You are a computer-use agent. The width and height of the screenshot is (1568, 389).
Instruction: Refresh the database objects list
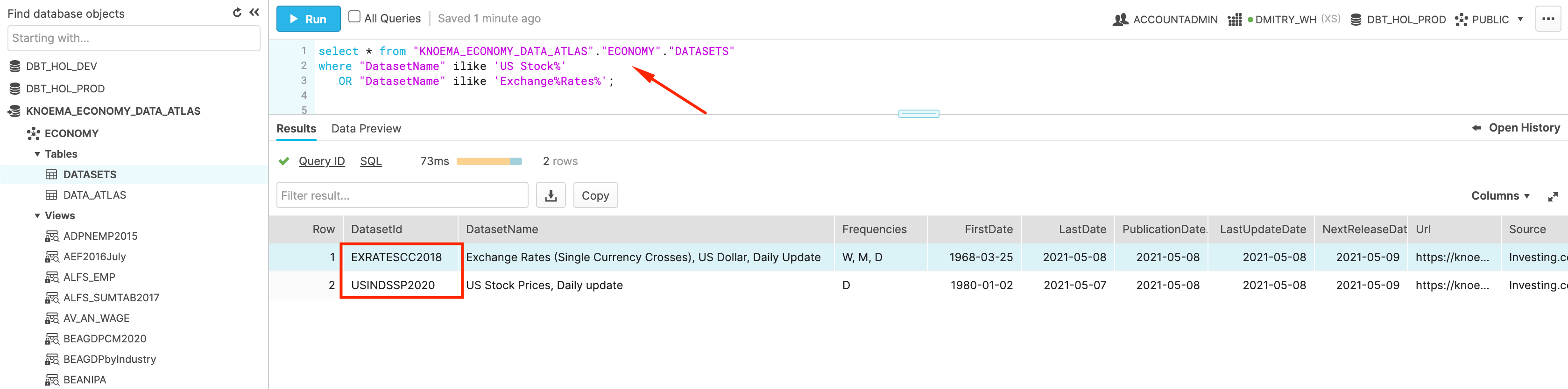[237, 13]
